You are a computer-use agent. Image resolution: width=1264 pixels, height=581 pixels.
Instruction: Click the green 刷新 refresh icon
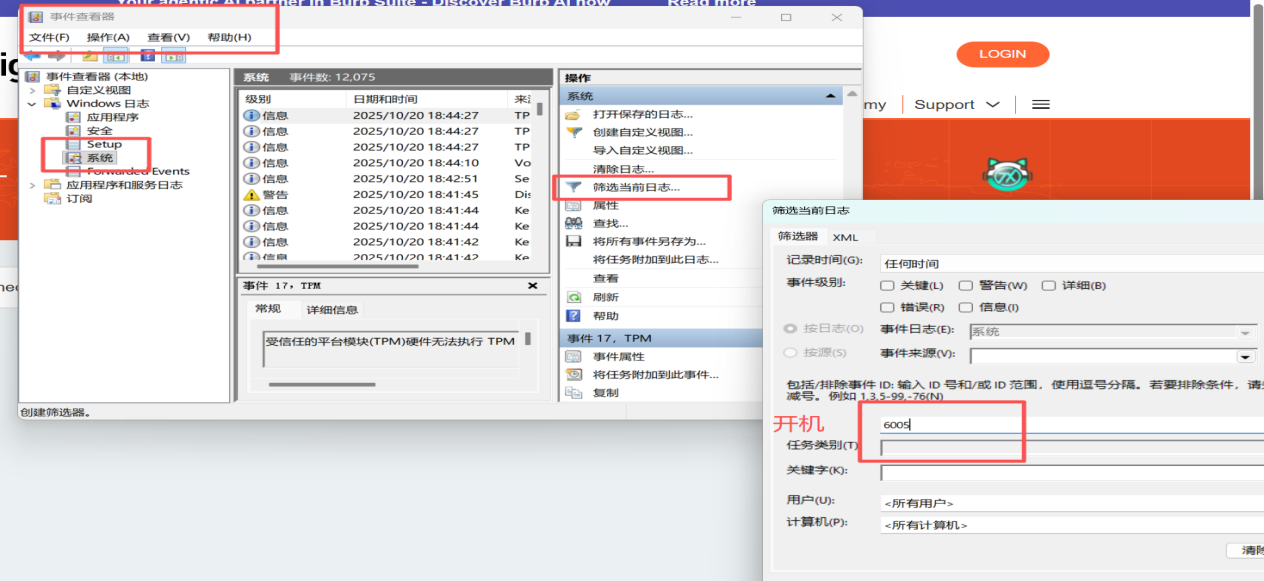coord(574,297)
